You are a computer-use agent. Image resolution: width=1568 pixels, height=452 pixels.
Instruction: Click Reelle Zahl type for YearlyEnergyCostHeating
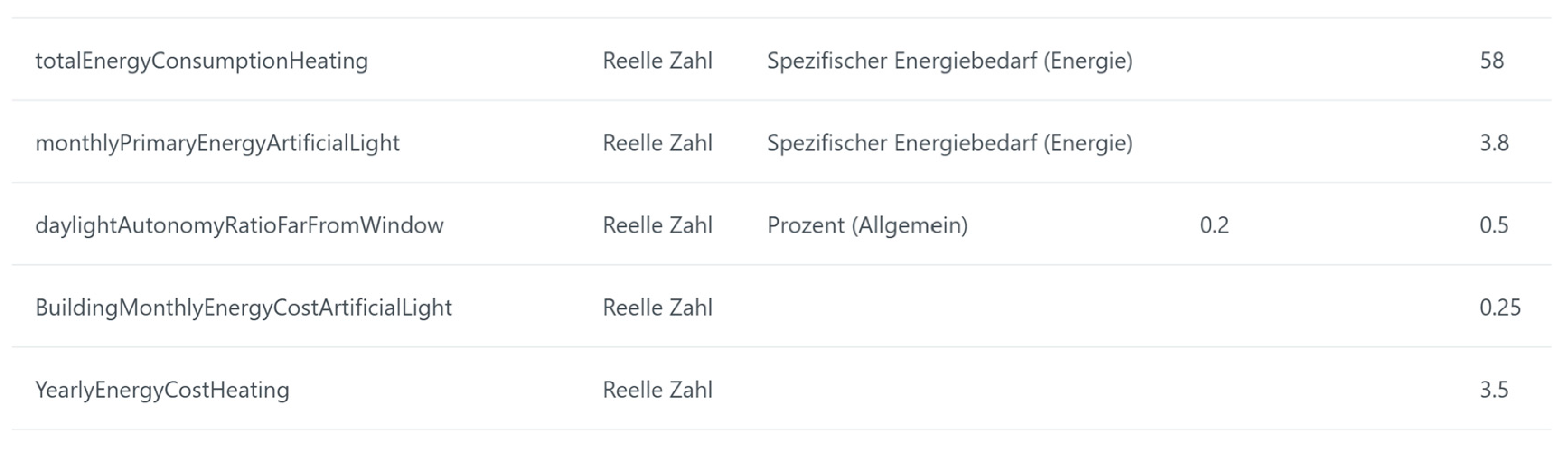tap(657, 389)
